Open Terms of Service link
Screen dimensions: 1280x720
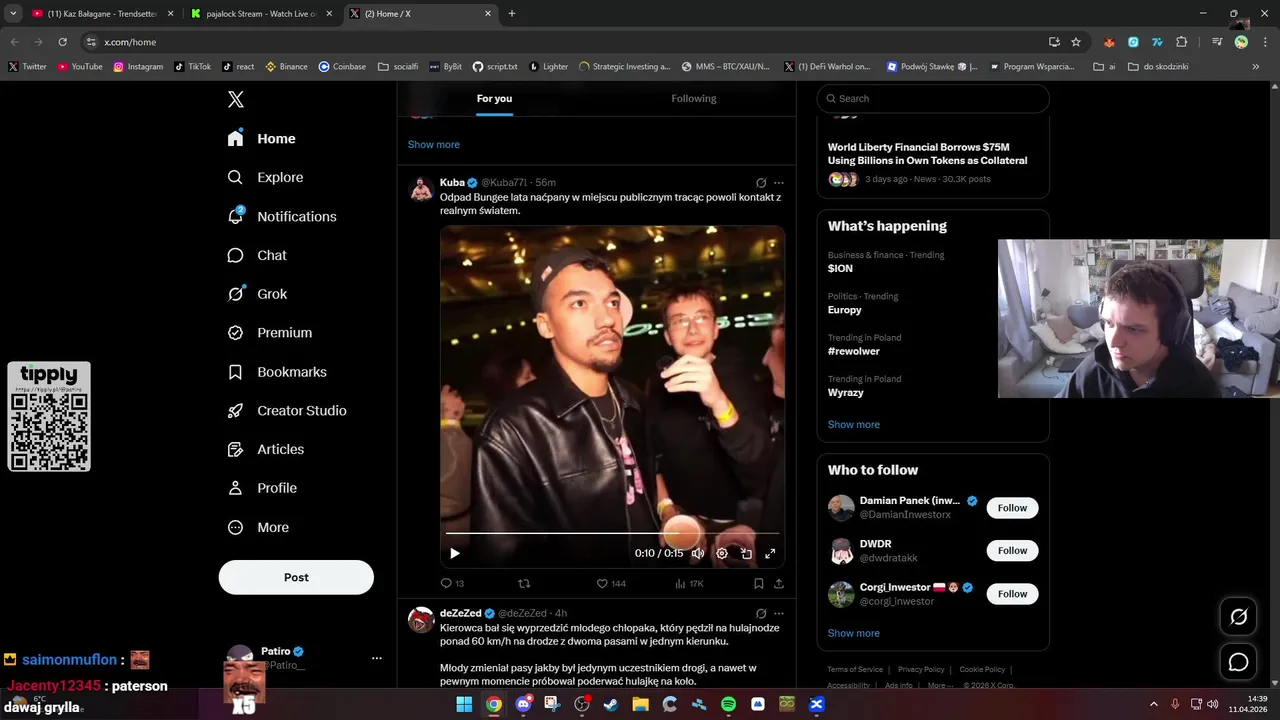(x=855, y=669)
